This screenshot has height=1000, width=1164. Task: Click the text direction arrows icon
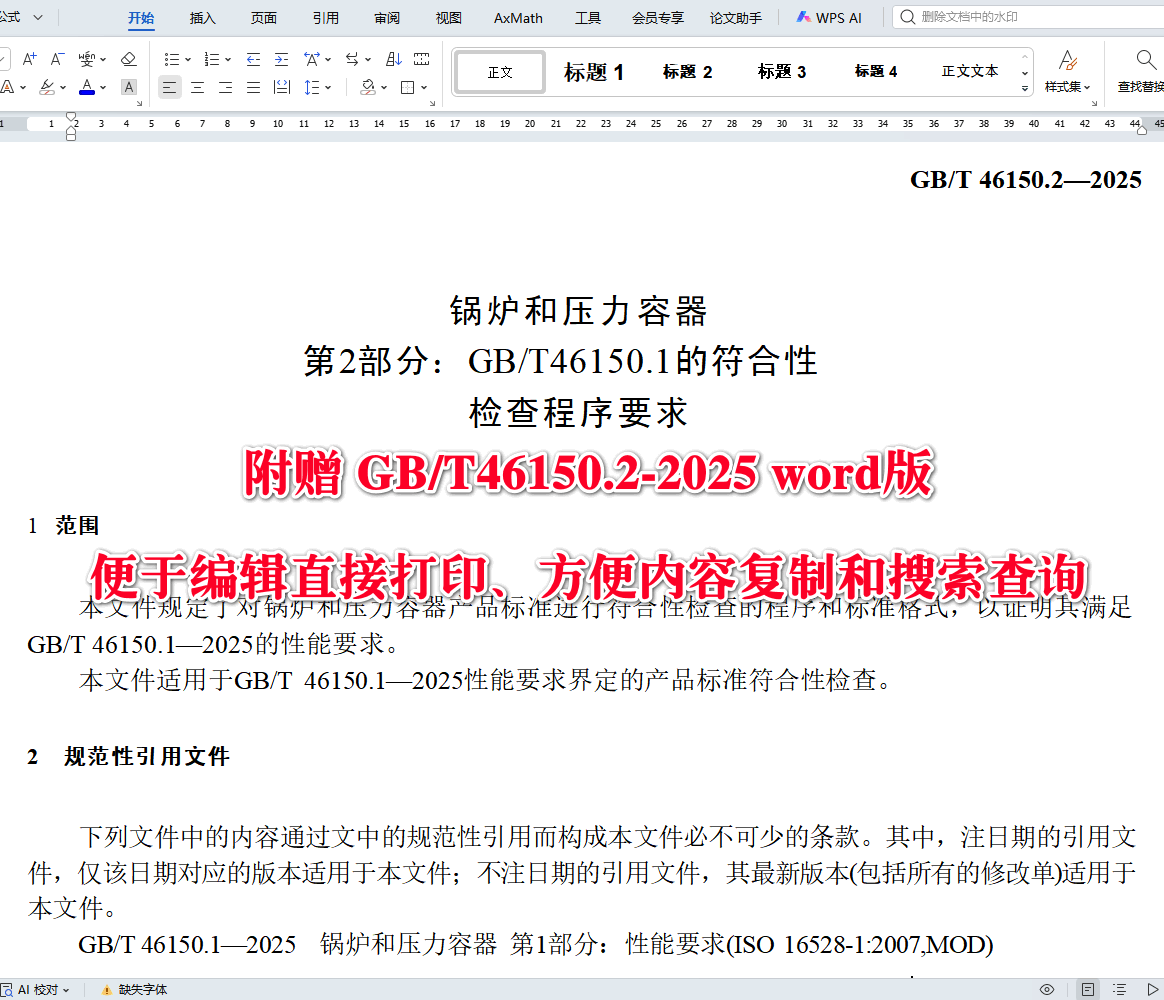[x=353, y=59]
